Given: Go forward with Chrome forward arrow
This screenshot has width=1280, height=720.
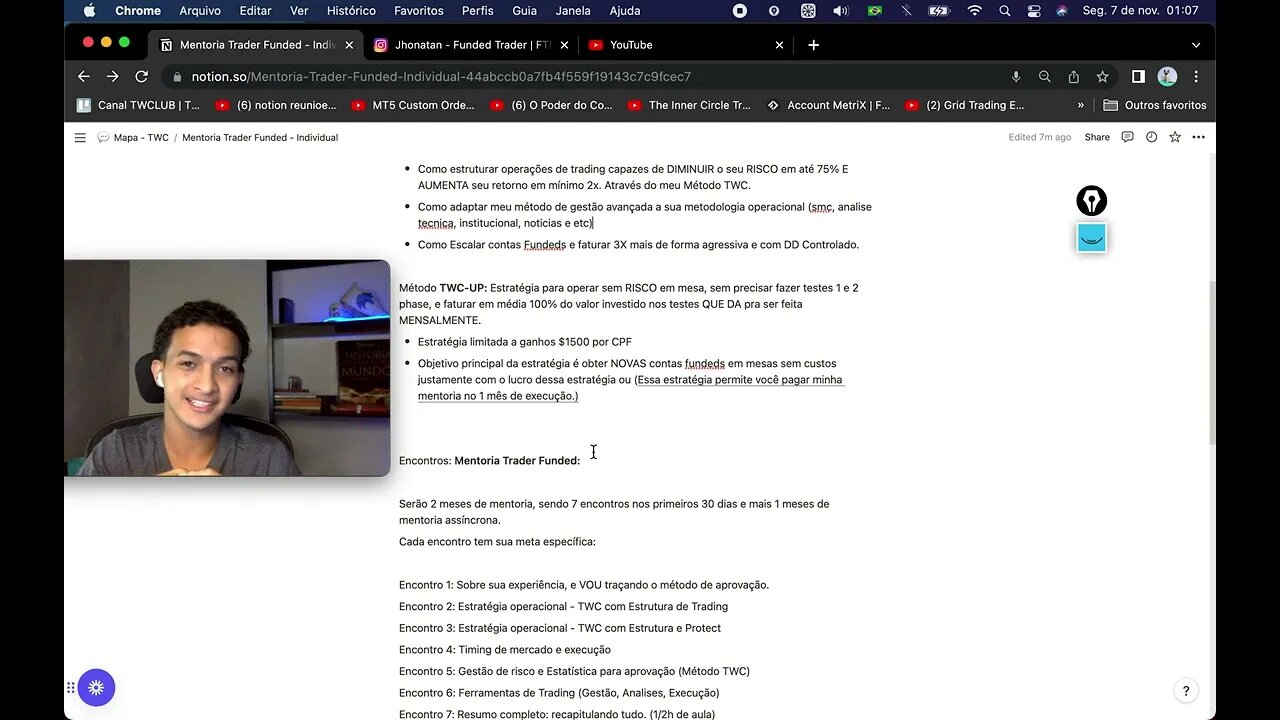Looking at the screenshot, I should coord(113,76).
